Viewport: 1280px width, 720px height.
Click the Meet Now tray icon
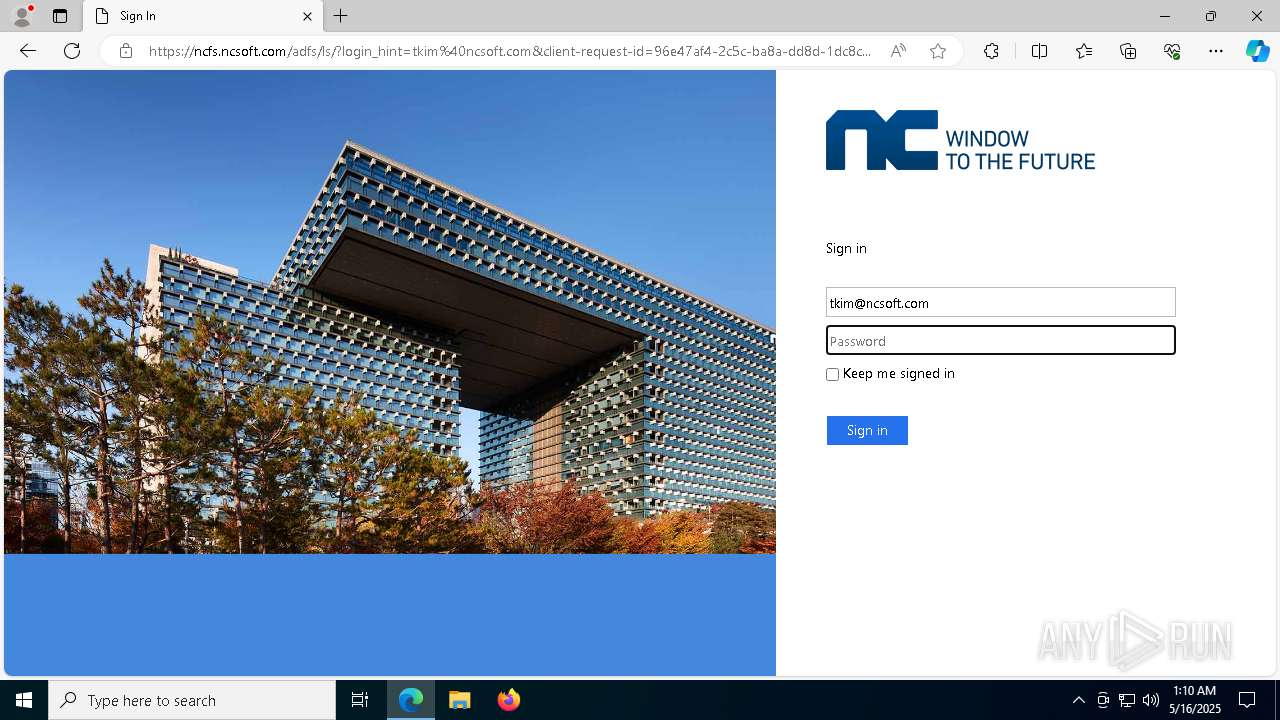(x=1103, y=700)
